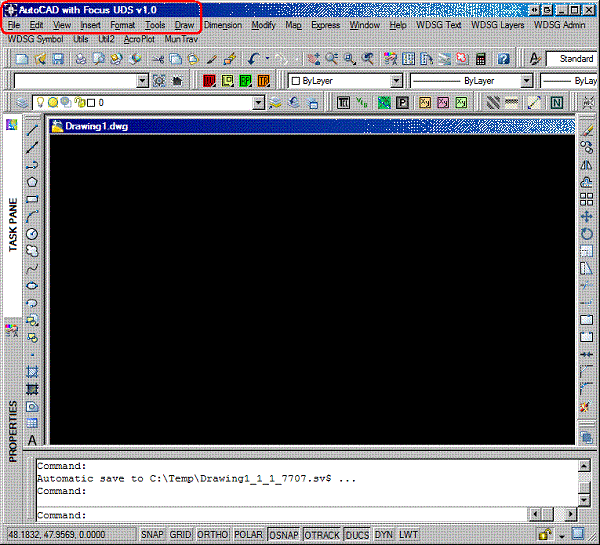600x545 pixels.
Task: Click the green N toolbar icon
Action: coord(557,103)
